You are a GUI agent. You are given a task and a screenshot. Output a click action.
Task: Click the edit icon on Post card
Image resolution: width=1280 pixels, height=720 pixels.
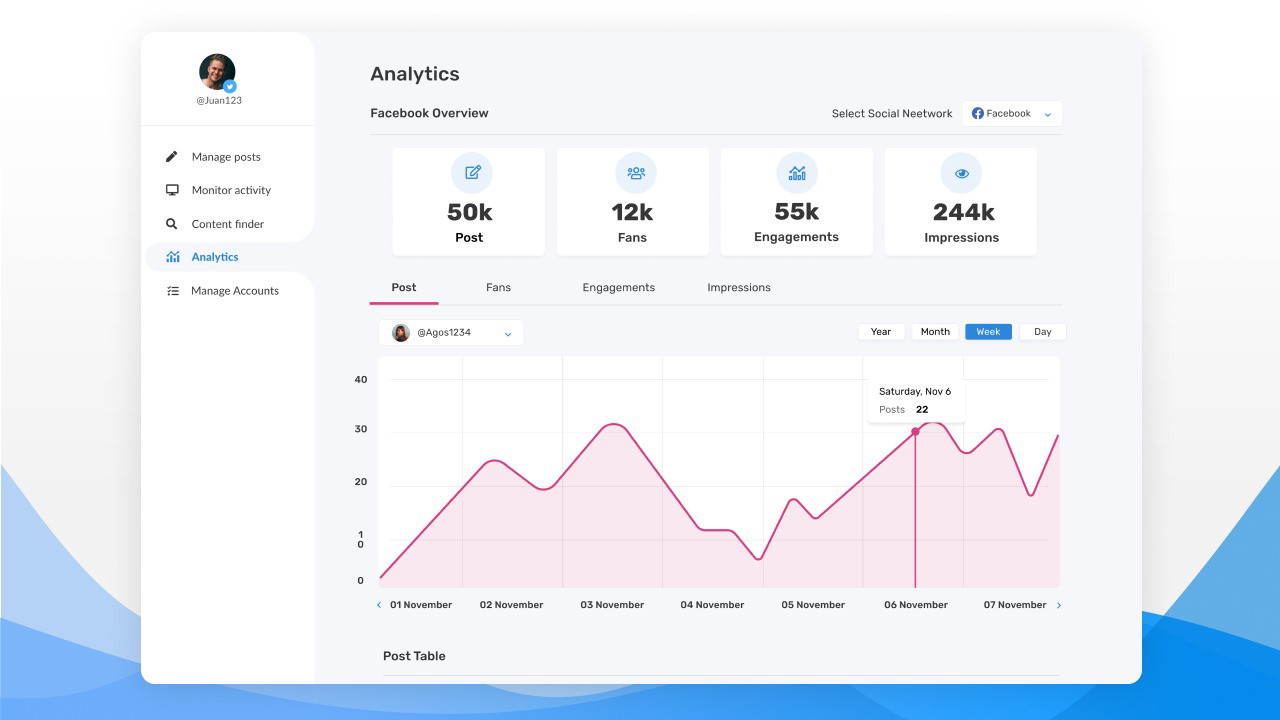coord(472,173)
